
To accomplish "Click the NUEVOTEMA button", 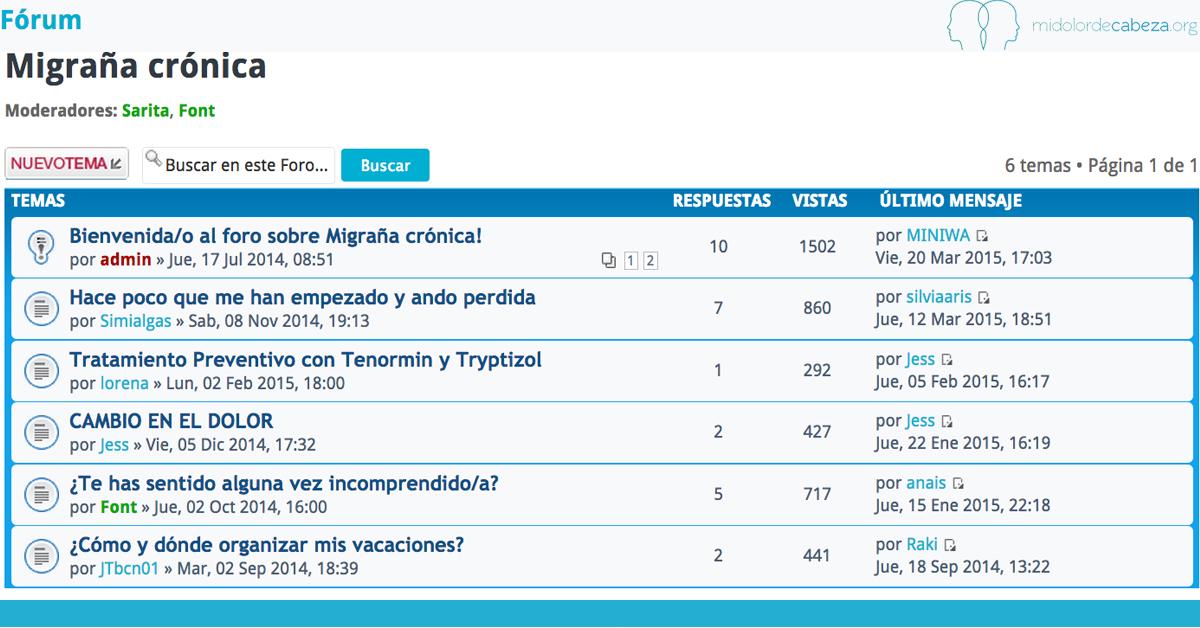I will (67, 164).
